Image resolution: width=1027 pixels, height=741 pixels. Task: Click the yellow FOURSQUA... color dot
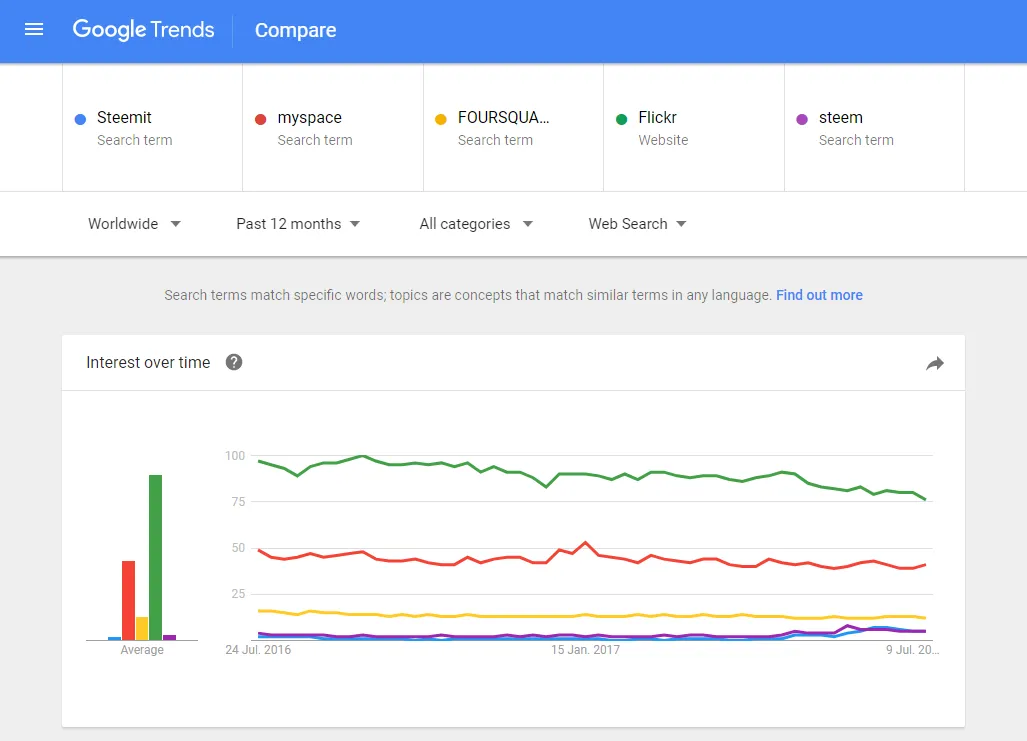click(441, 119)
